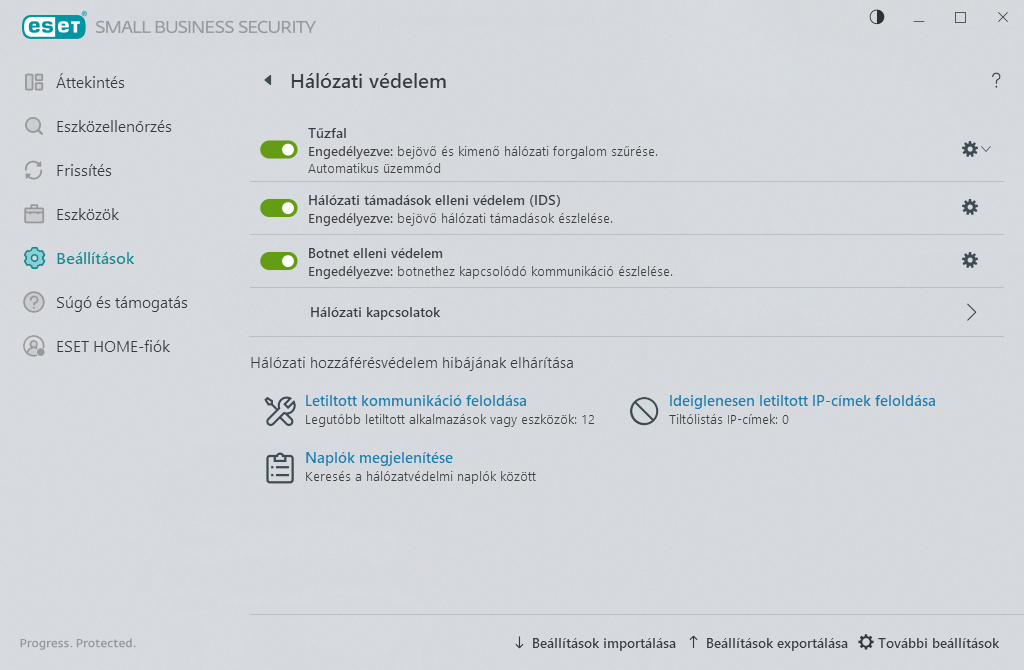Click the Naplók clipboard icon

[x=280, y=468]
